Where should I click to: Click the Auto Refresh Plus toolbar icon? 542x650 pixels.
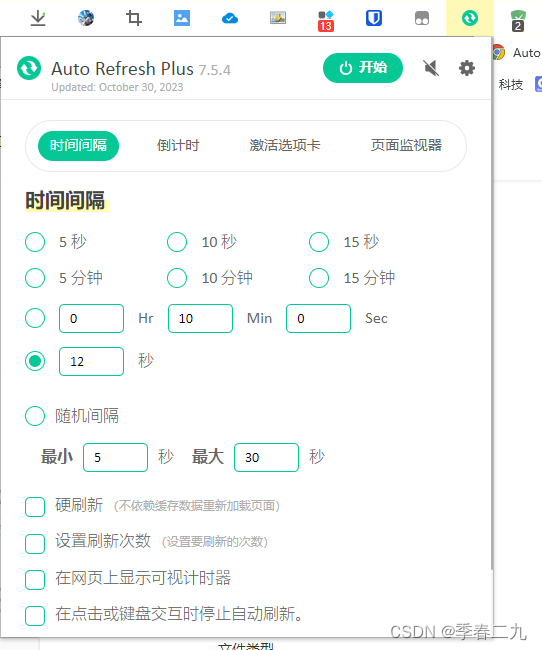pyautogui.click(x=470, y=18)
